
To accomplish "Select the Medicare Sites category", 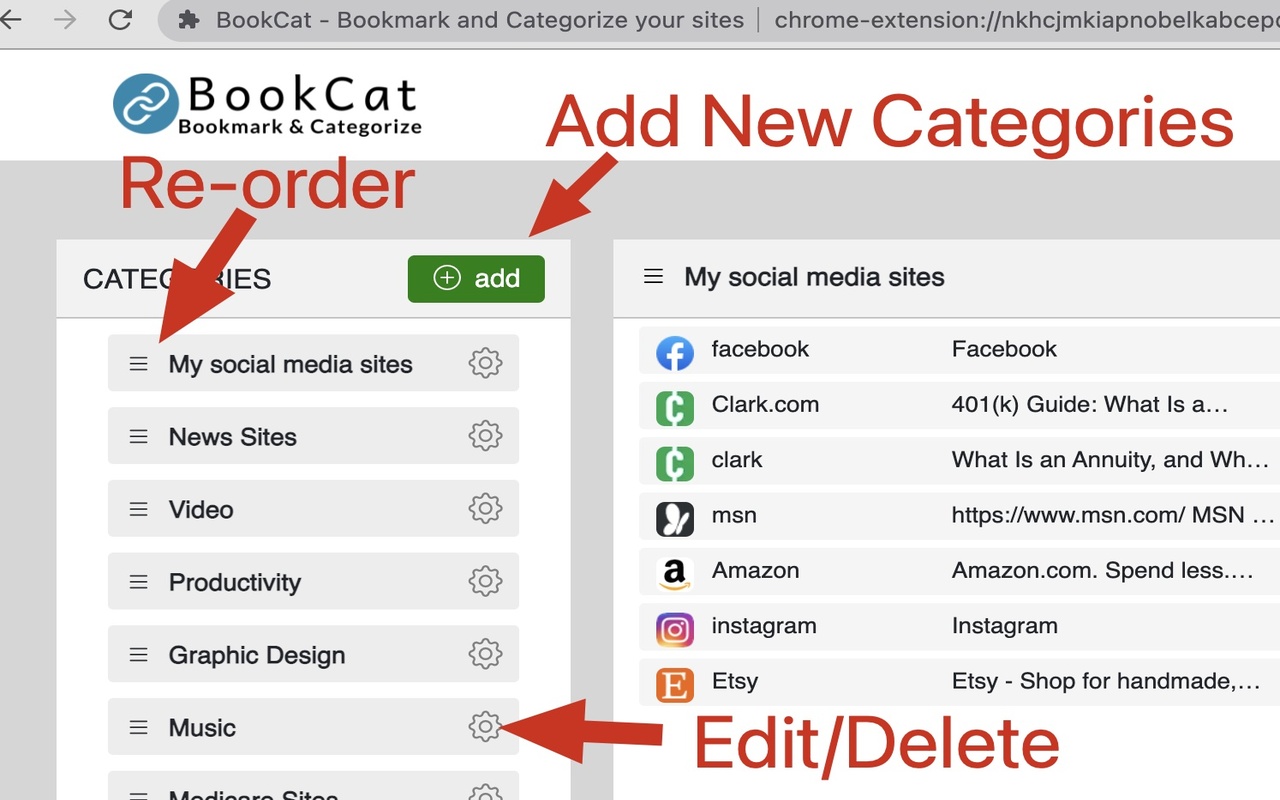I will tap(255, 793).
